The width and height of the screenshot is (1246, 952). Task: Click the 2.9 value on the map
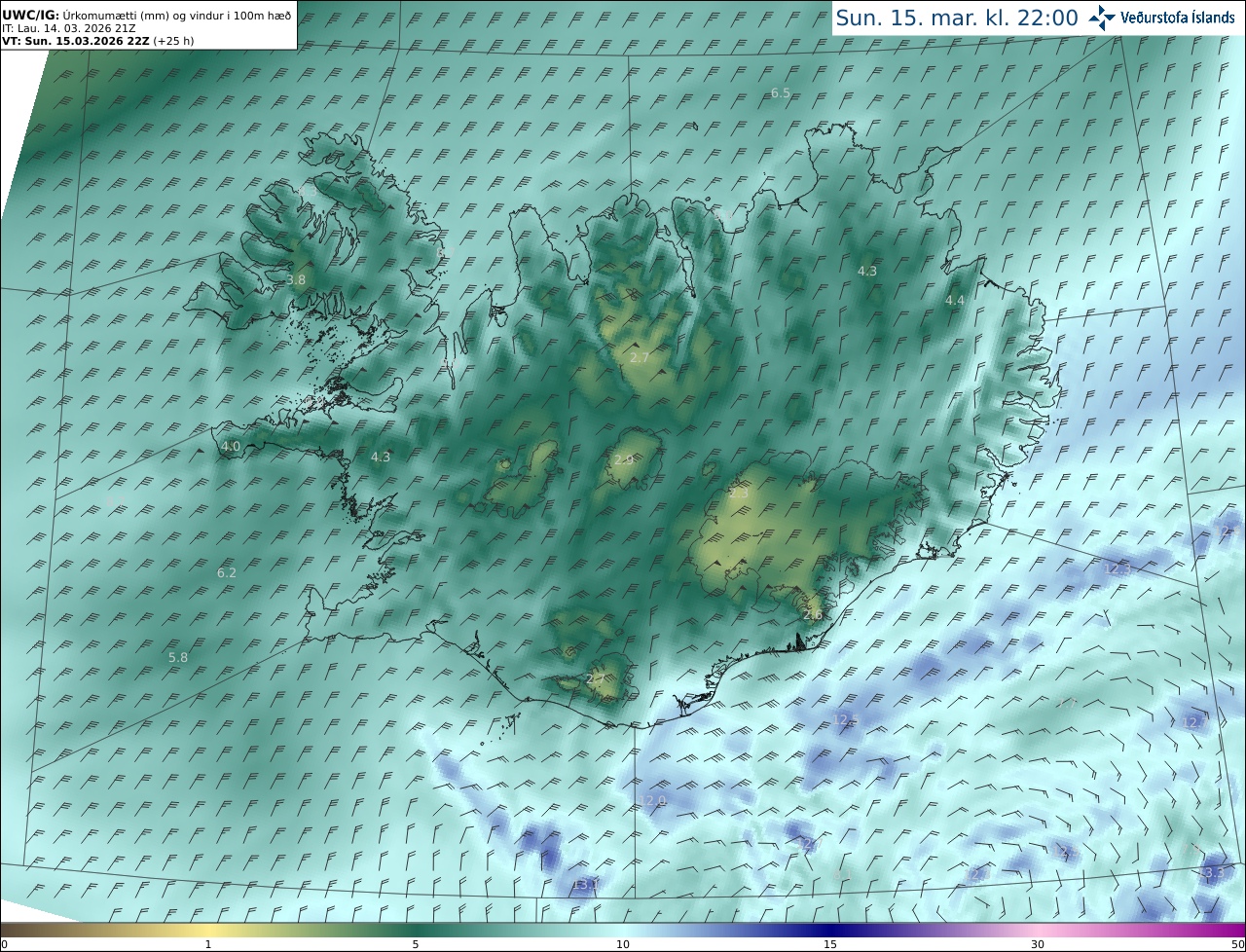tap(624, 460)
